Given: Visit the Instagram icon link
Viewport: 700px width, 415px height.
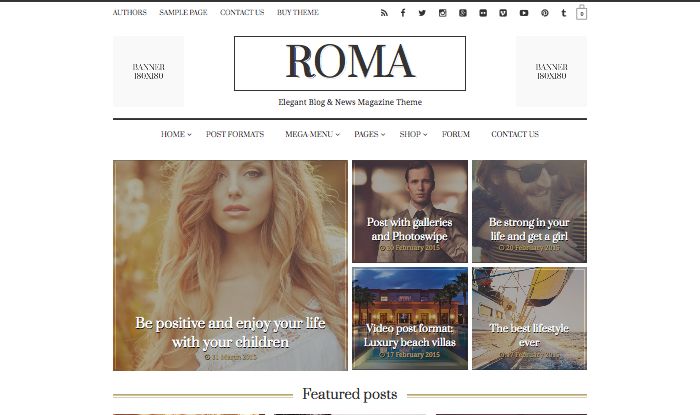Looking at the screenshot, I should 442,13.
